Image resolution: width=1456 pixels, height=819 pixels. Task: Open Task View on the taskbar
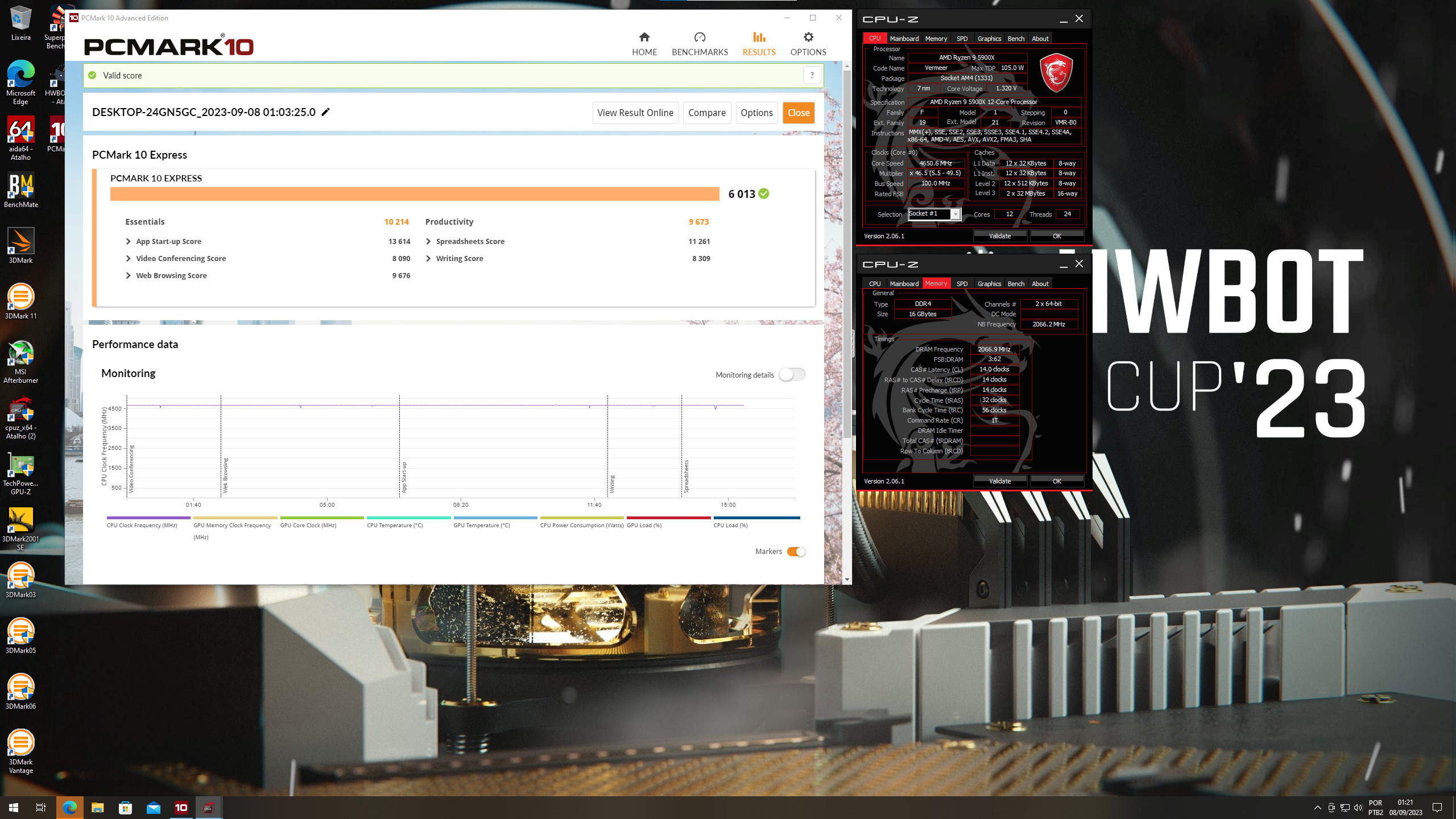41,808
